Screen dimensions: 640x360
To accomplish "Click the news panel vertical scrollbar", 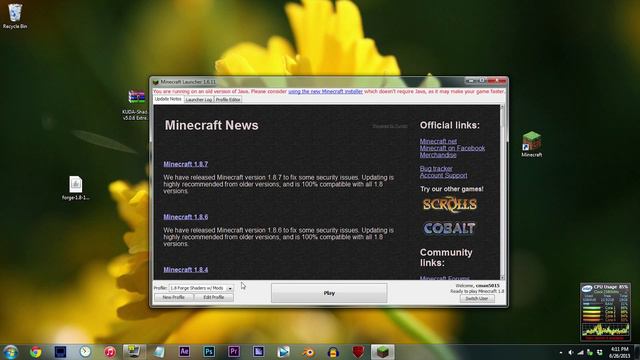I will [502, 192].
